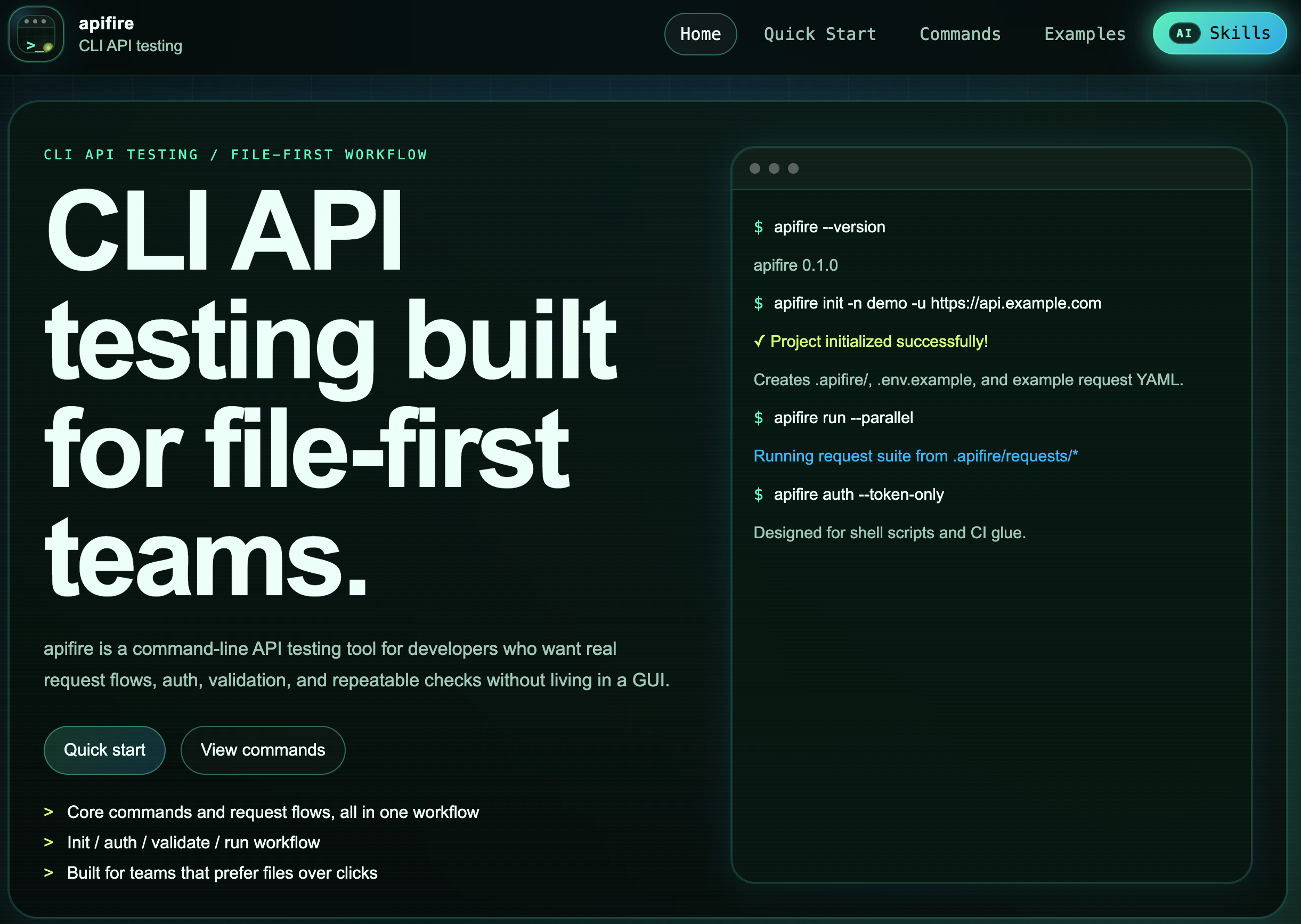Click the apifire terminal logo icon
The width and height of the screenshot is (1301, 924).
click(x=36, y=34)
